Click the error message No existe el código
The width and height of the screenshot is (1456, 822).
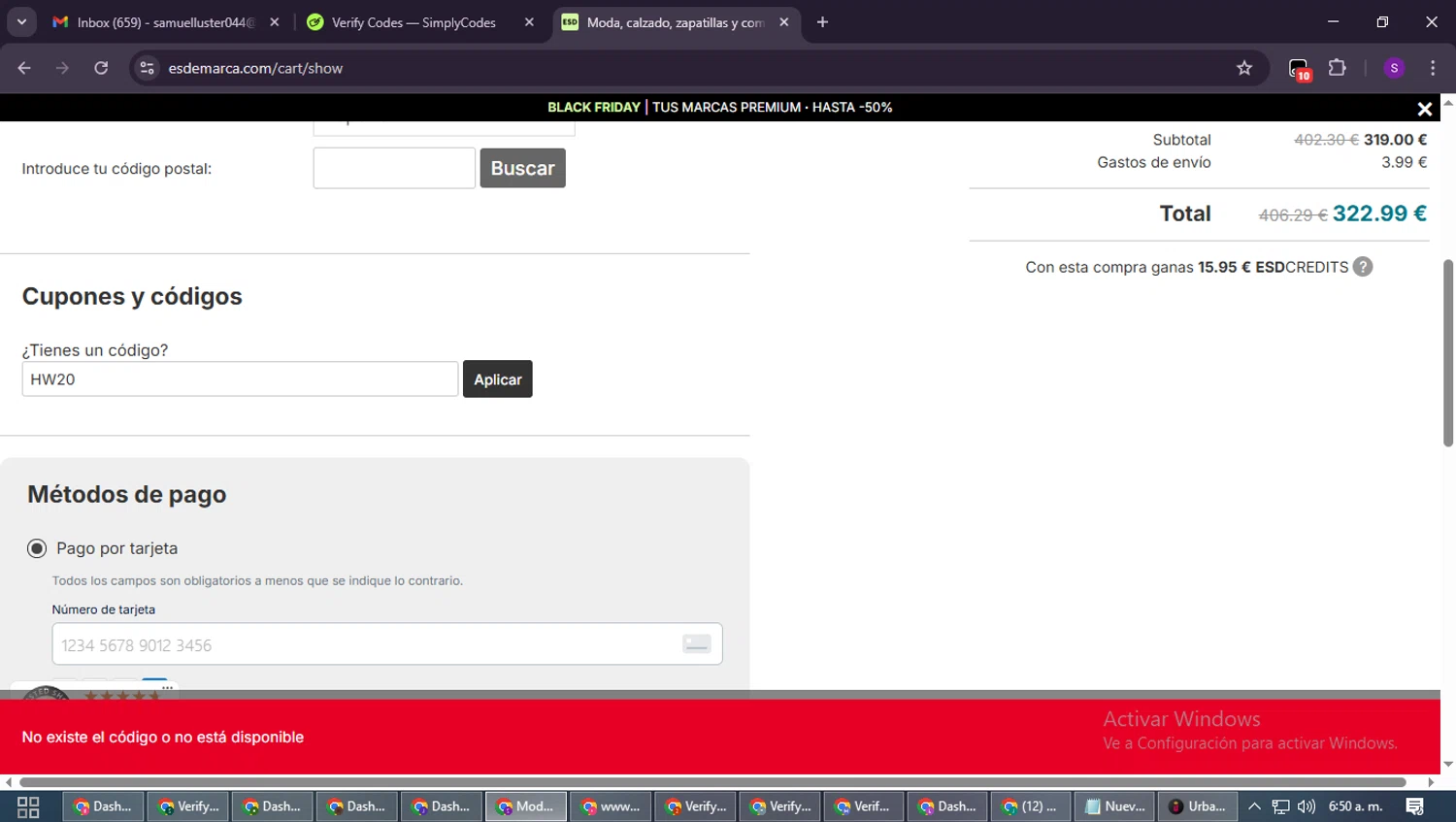coord(163,738)
